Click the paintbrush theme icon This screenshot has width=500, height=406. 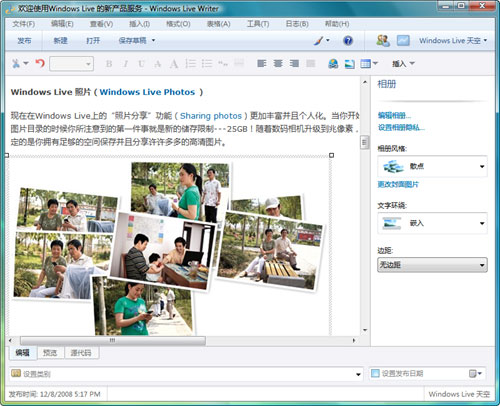(318, 41)
